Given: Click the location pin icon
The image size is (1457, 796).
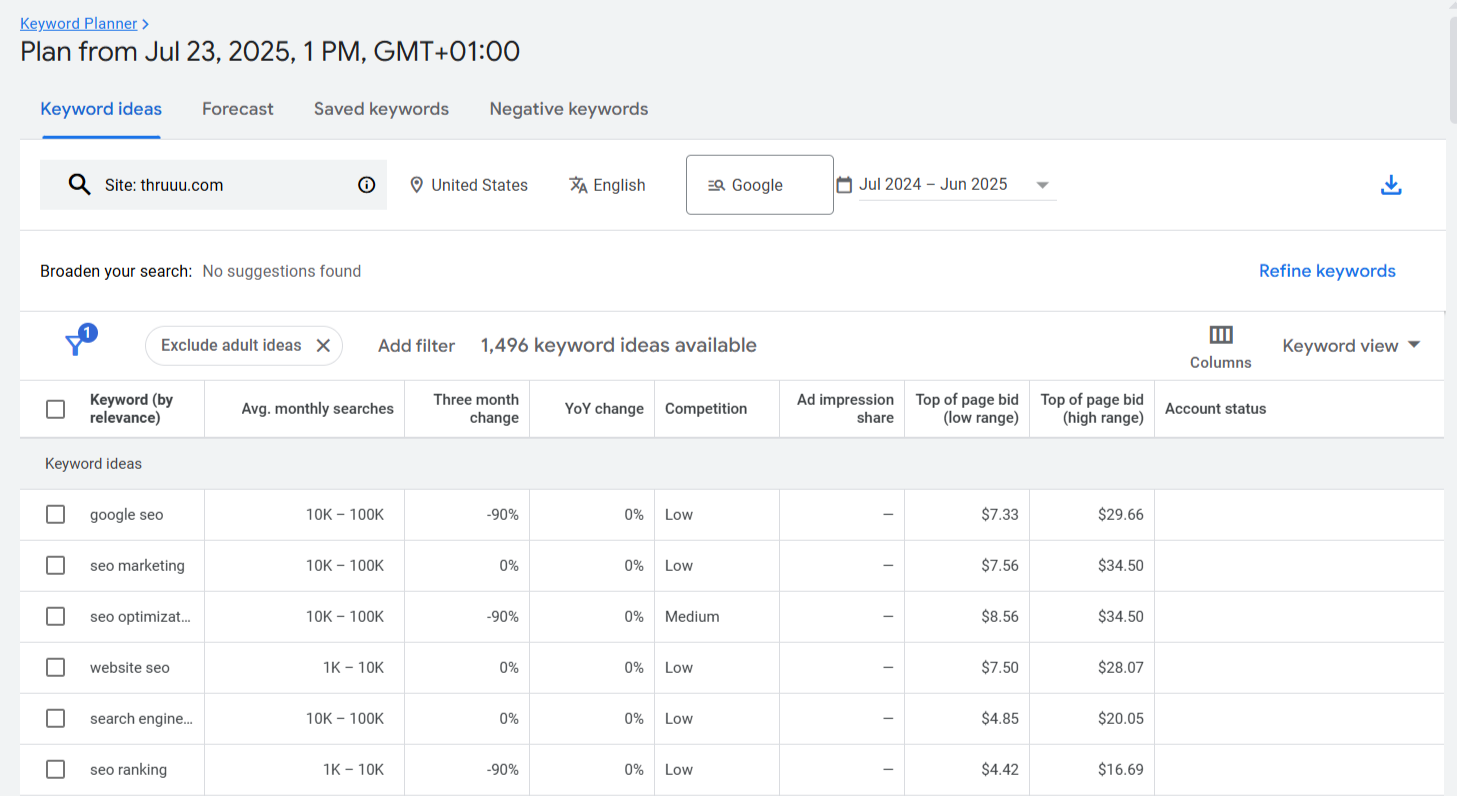Looking at the screenshot, I should 417,185.
